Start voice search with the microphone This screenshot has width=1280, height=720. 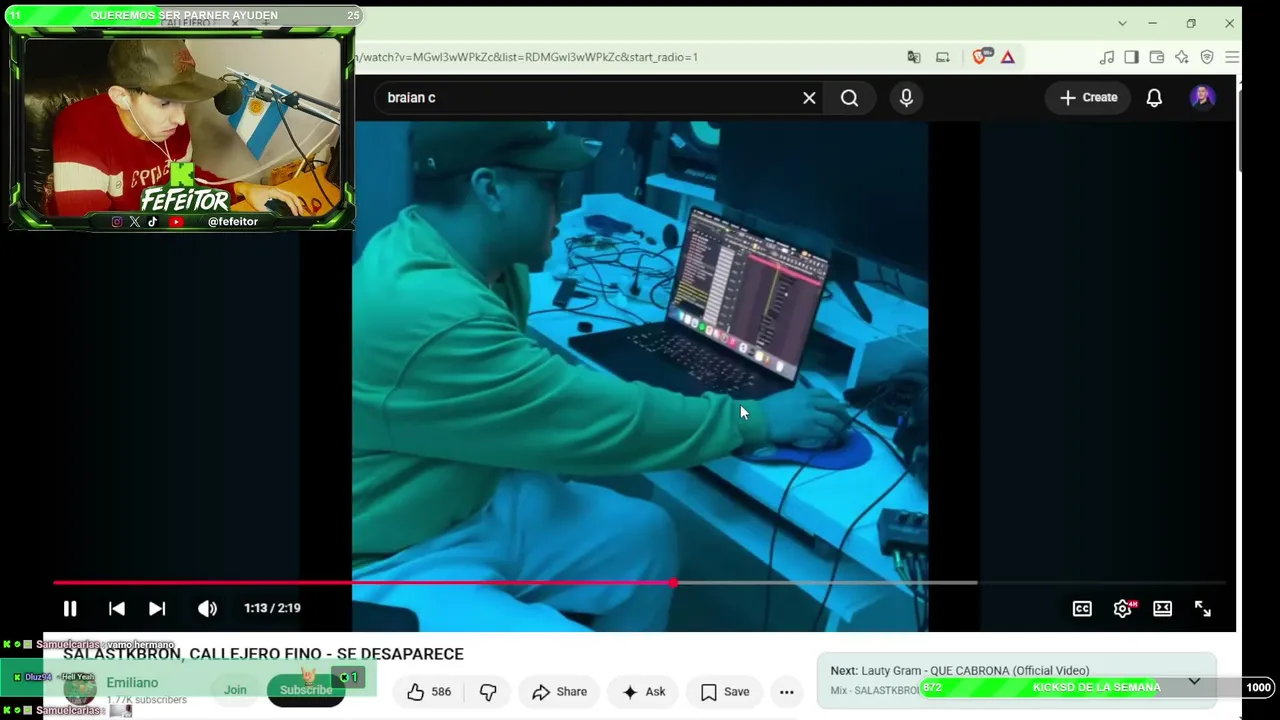(906, 98)
